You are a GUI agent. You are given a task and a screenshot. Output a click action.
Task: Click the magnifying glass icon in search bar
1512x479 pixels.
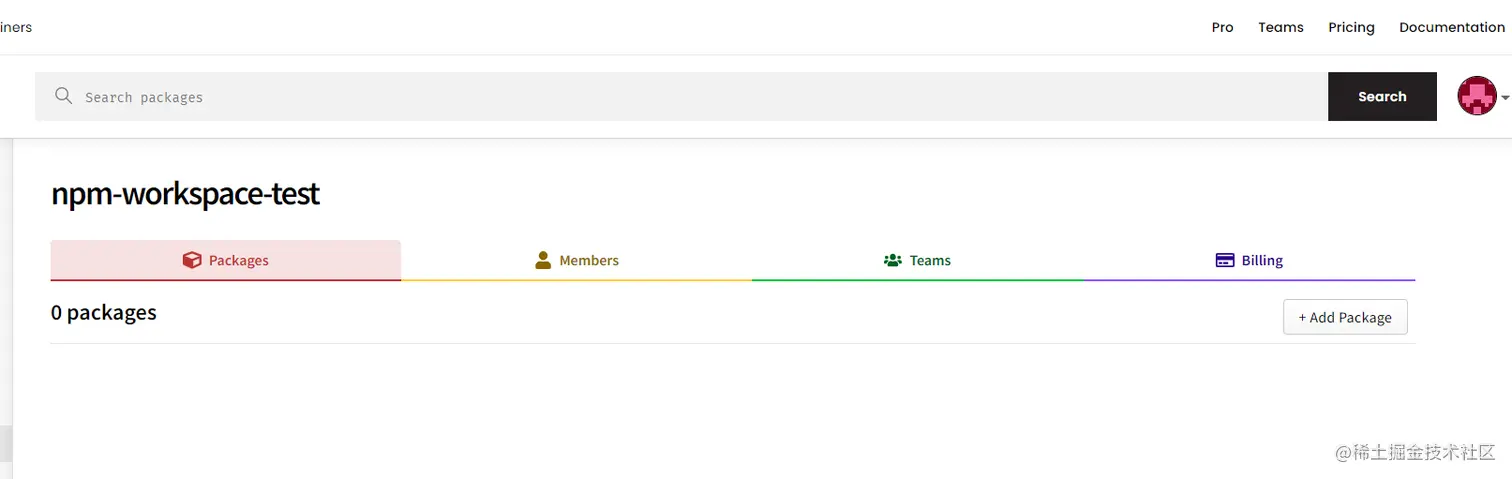(x=64, y=96)
